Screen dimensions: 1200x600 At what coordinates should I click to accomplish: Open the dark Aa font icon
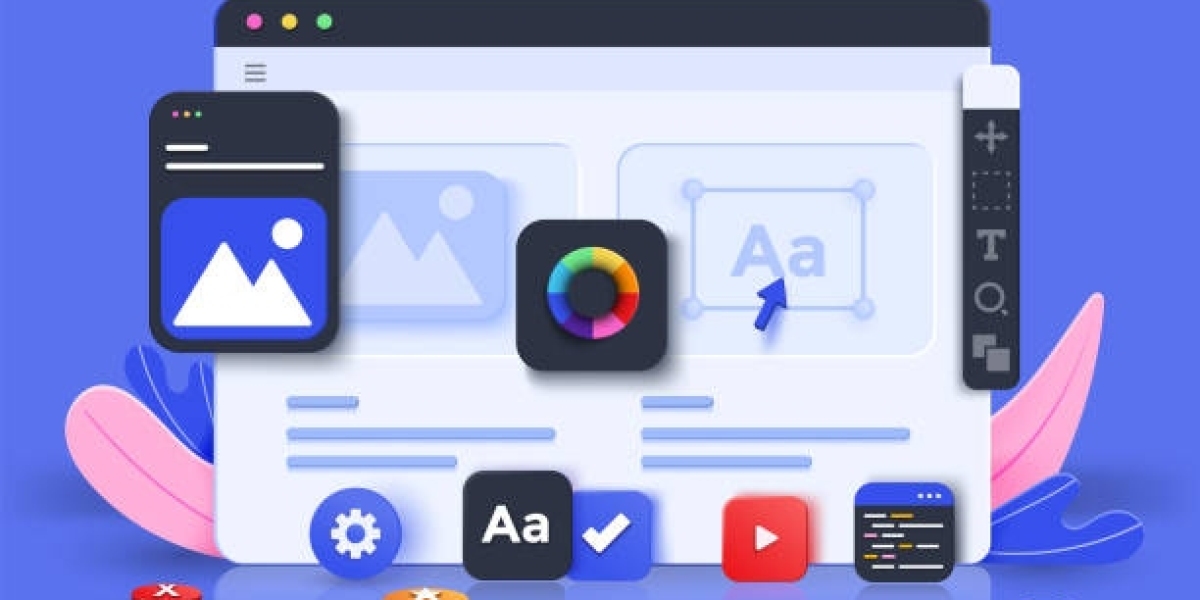click(x=517, y=525)
